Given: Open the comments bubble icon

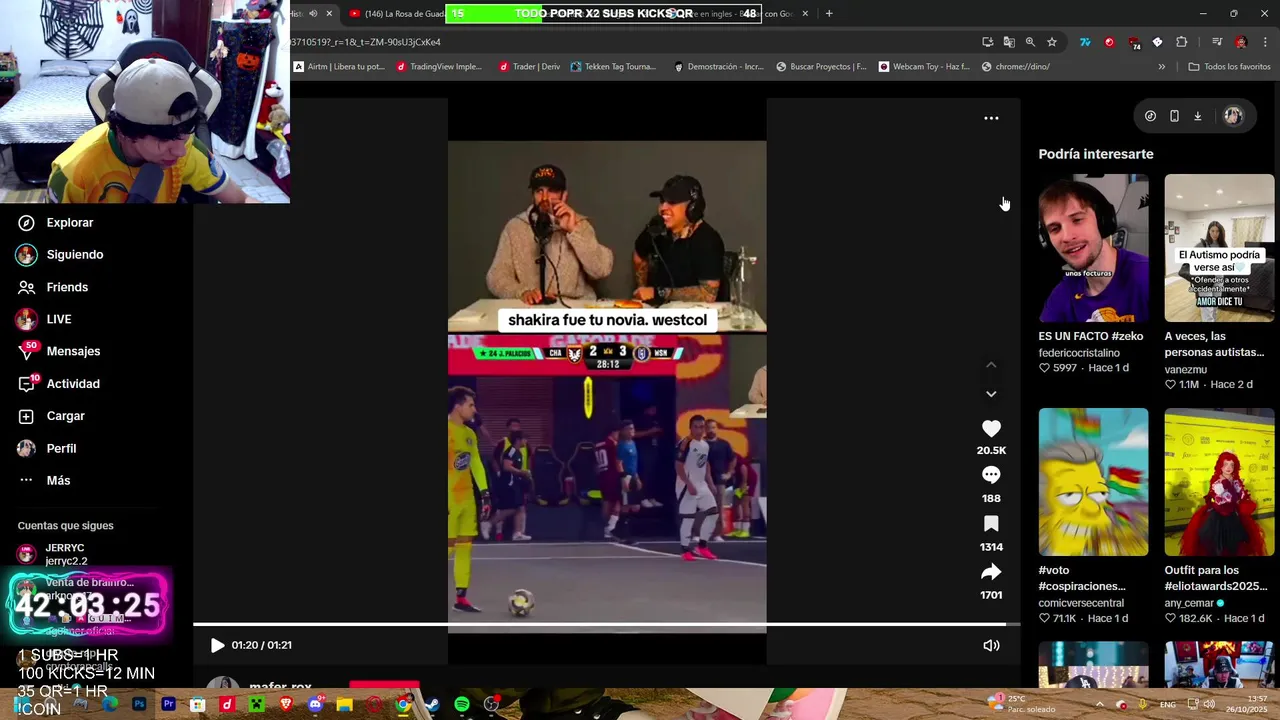Looking at the screenshot, I should click(x=991, y=475).
